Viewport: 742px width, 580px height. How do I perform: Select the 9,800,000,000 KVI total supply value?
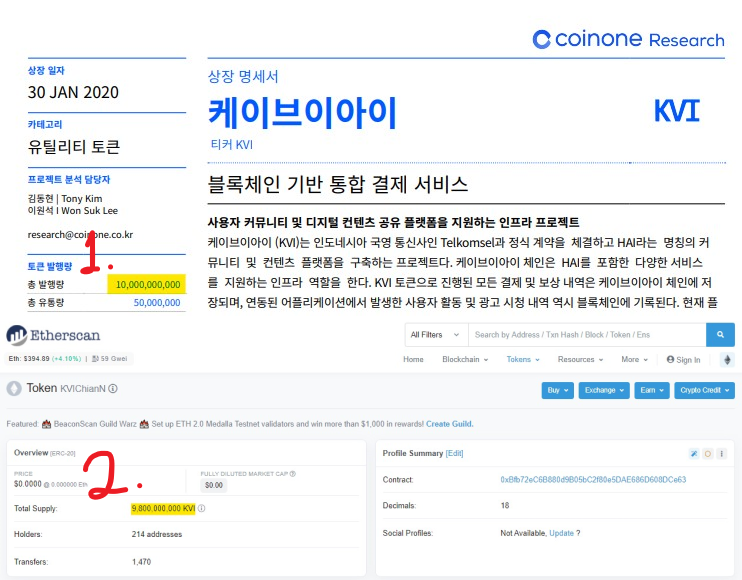[x=163, y=509]
